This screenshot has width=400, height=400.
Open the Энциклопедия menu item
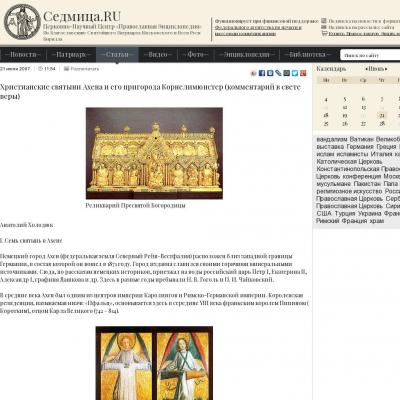click(246, 54)
